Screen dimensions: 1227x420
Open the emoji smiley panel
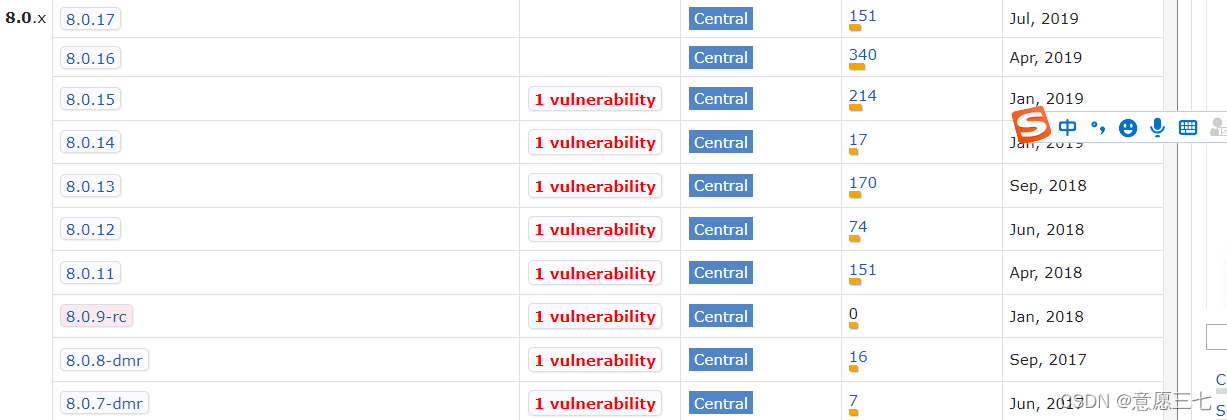1128,127
